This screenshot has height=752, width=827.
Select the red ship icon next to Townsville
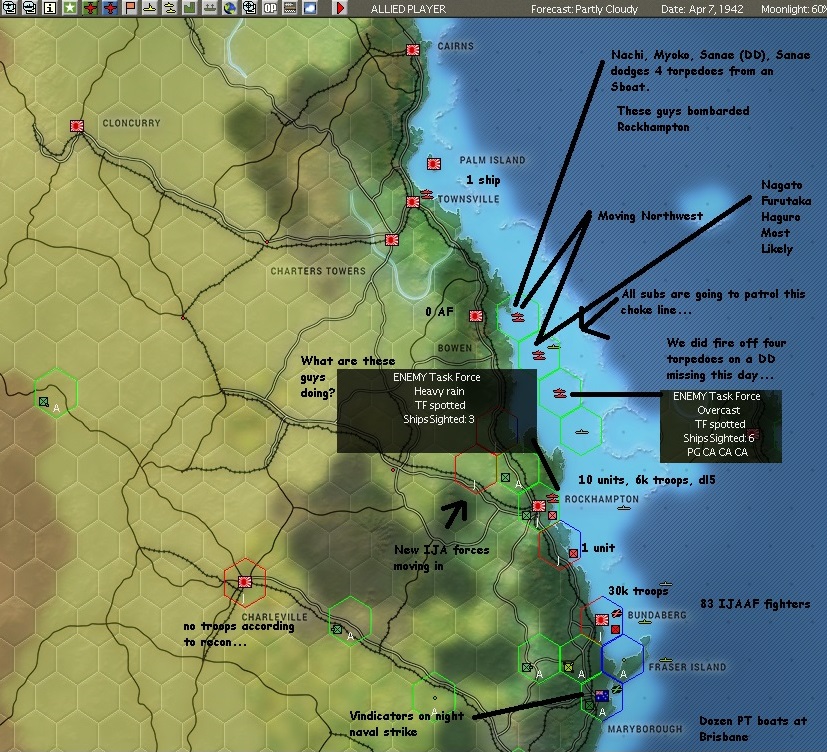[427, 195]
